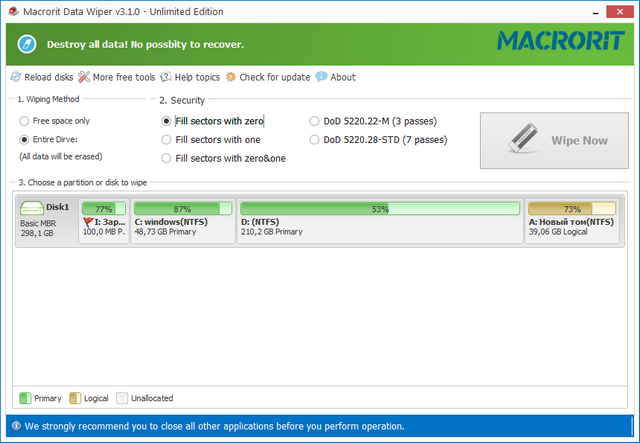Click the green Primary legend swatch
This screenshot has height=443, width=640.
(x=25, y=398)
